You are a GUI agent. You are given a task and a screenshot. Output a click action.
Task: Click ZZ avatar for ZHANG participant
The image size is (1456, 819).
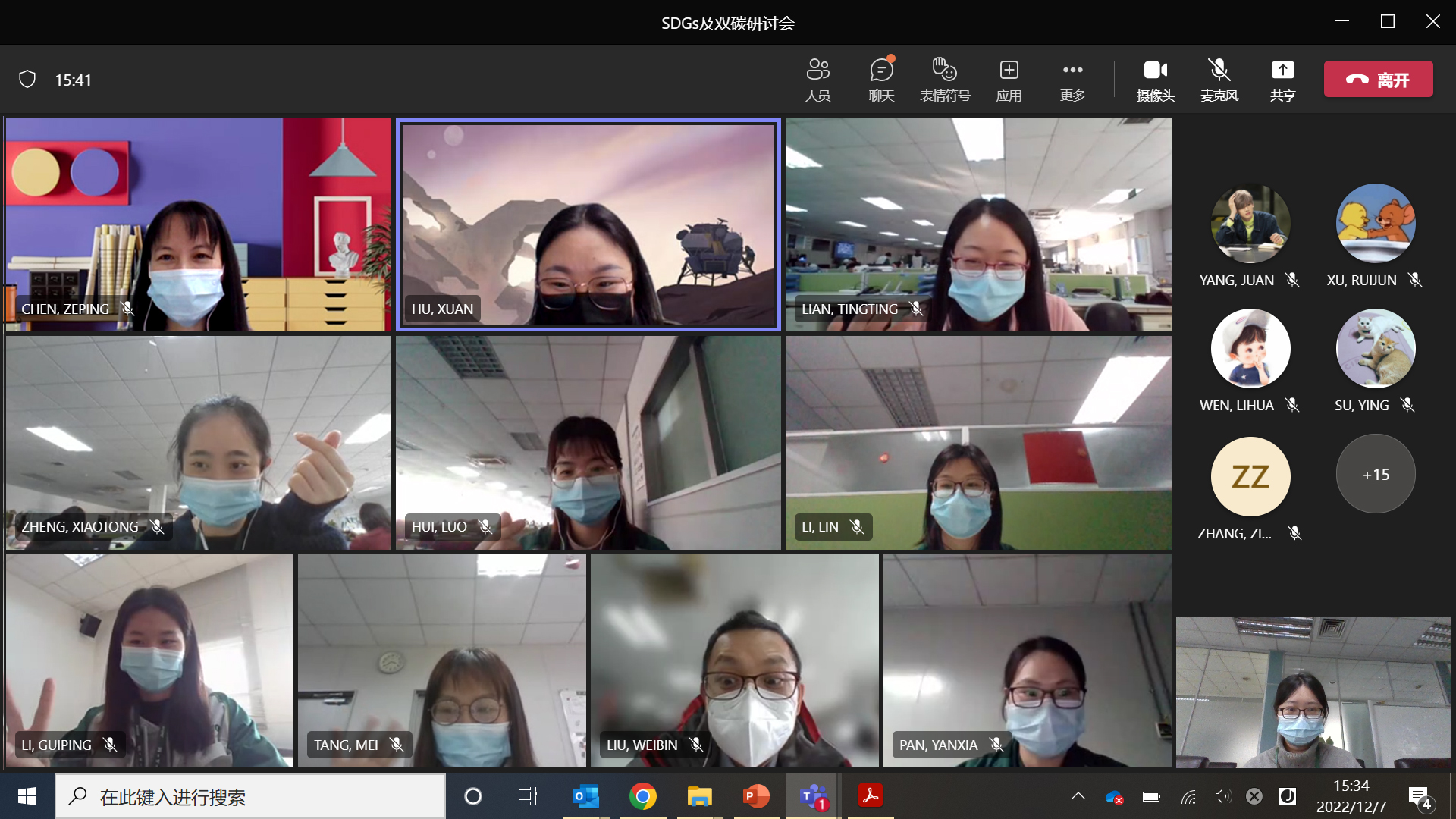click(1250, 477)
